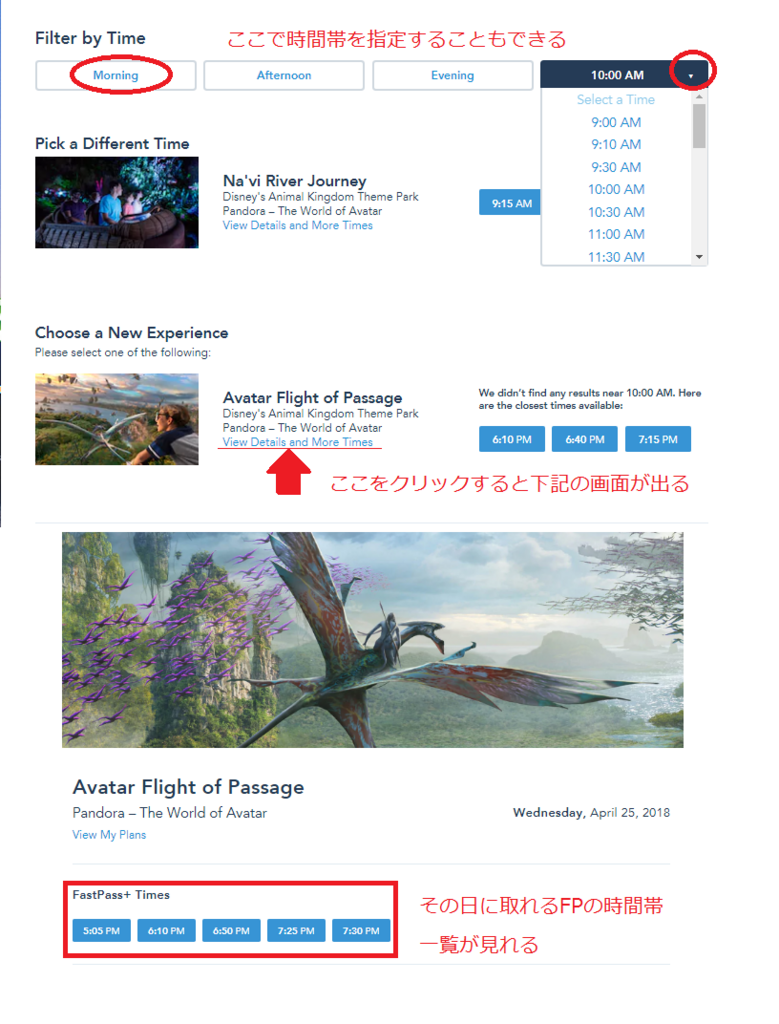Image resolution: width=779 pixels, height=1024 pixels.
Task: Click the dropdown arrow next to 10:00 AM
Action: coord(691,76)
